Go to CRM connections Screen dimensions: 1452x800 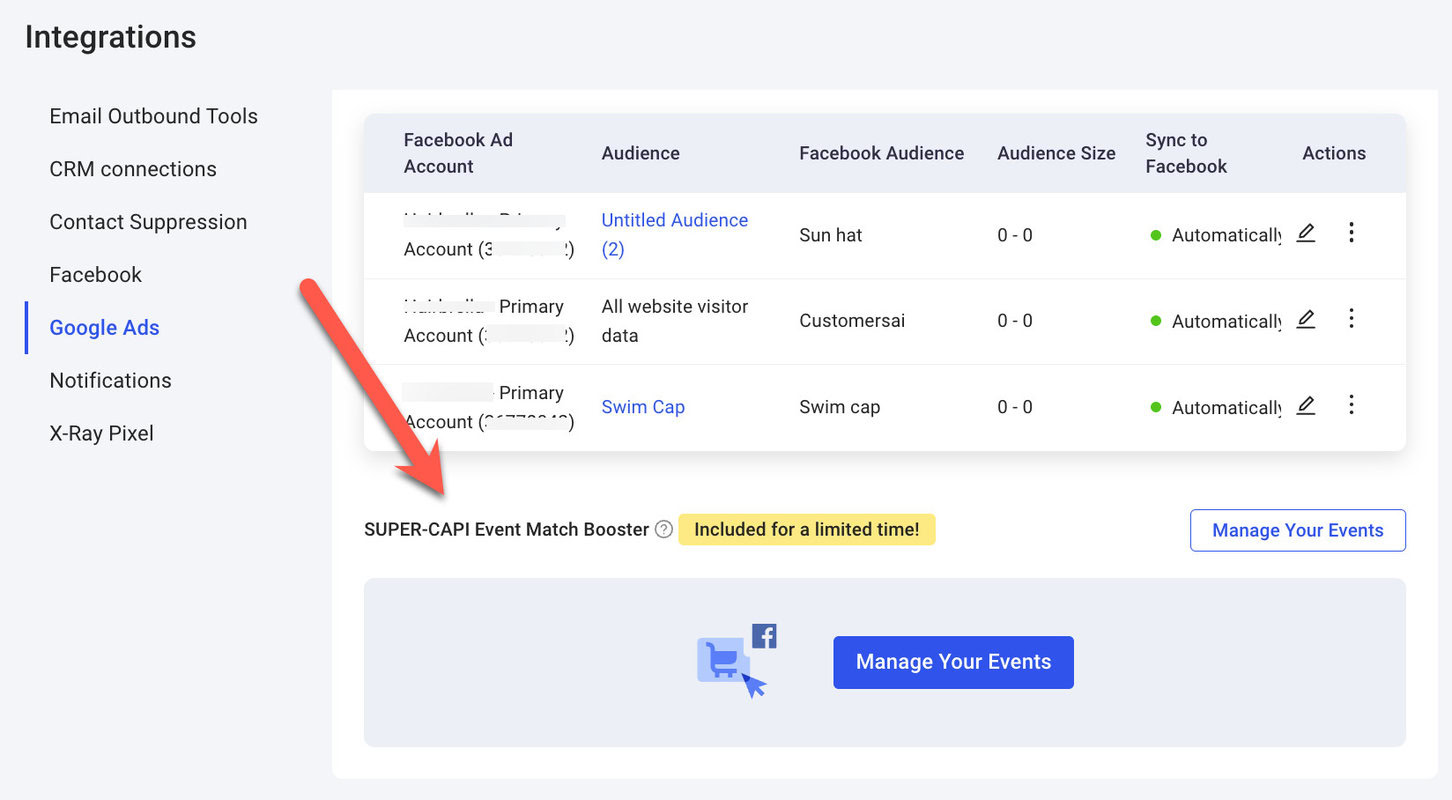(x=133, y=169)
